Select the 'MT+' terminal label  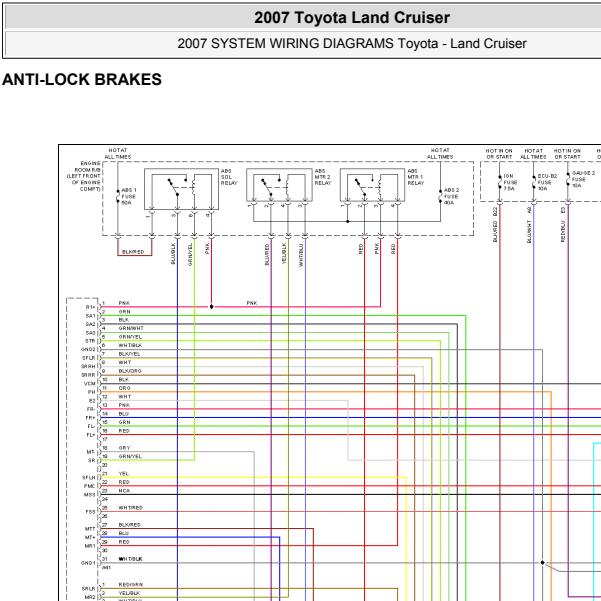90,537
